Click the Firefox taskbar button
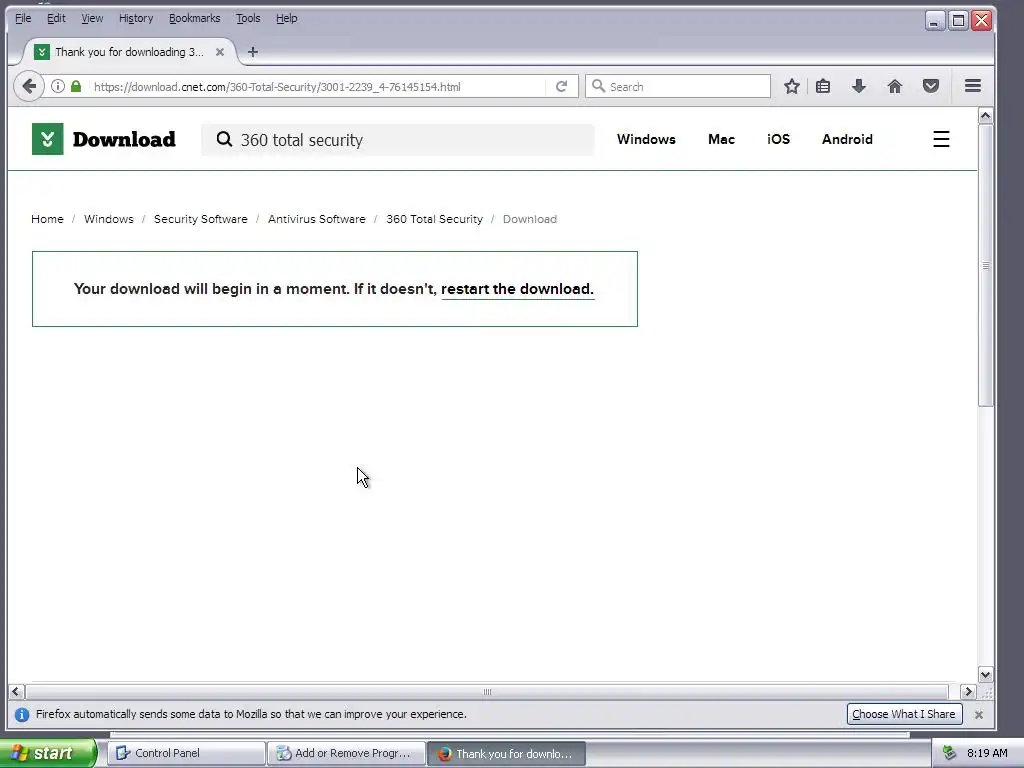 tap(506, 753)
